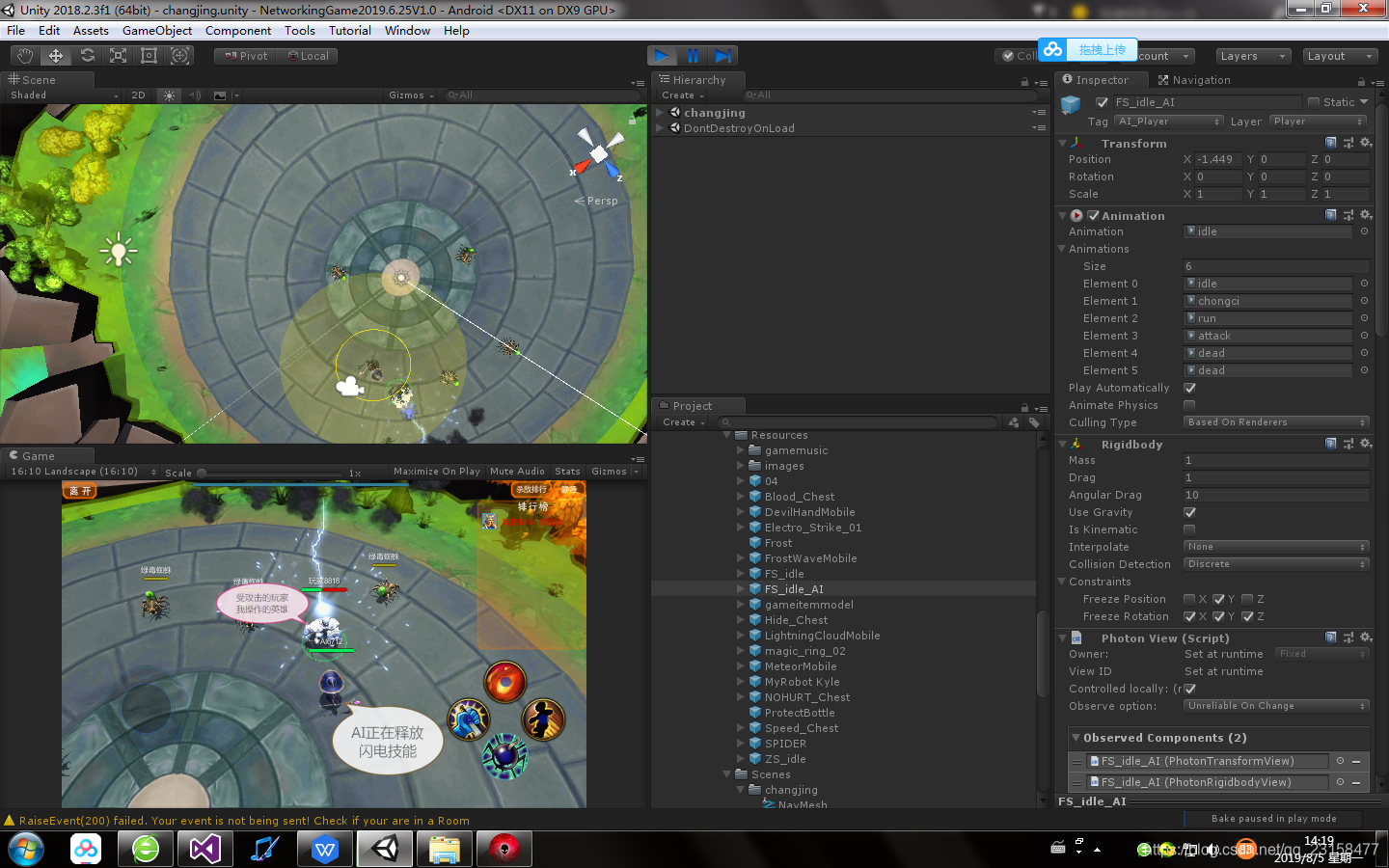1389x868 pixels.
Task: Open the Tag AI_Player dropdown
Action: (1169, 122)
